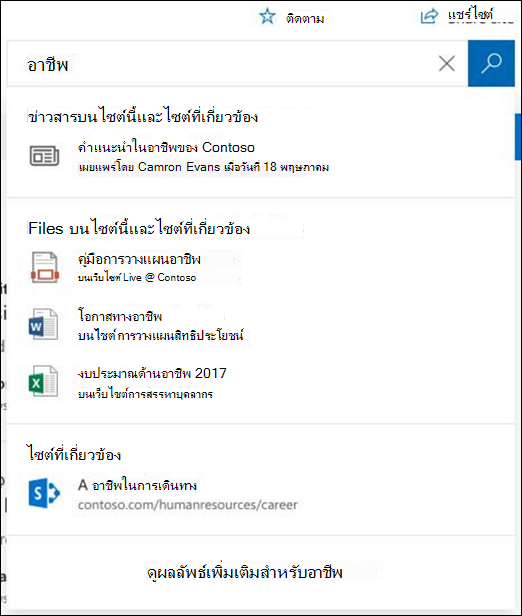Open the Word document icon
This screenshot has width=522, height=616.
pyautogui.click(x=43, y=324)
